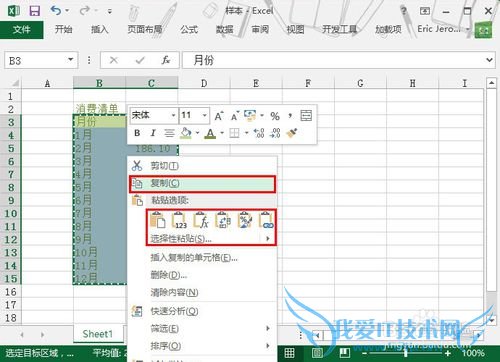Click the fill color bucket icon

coord(186,133)
